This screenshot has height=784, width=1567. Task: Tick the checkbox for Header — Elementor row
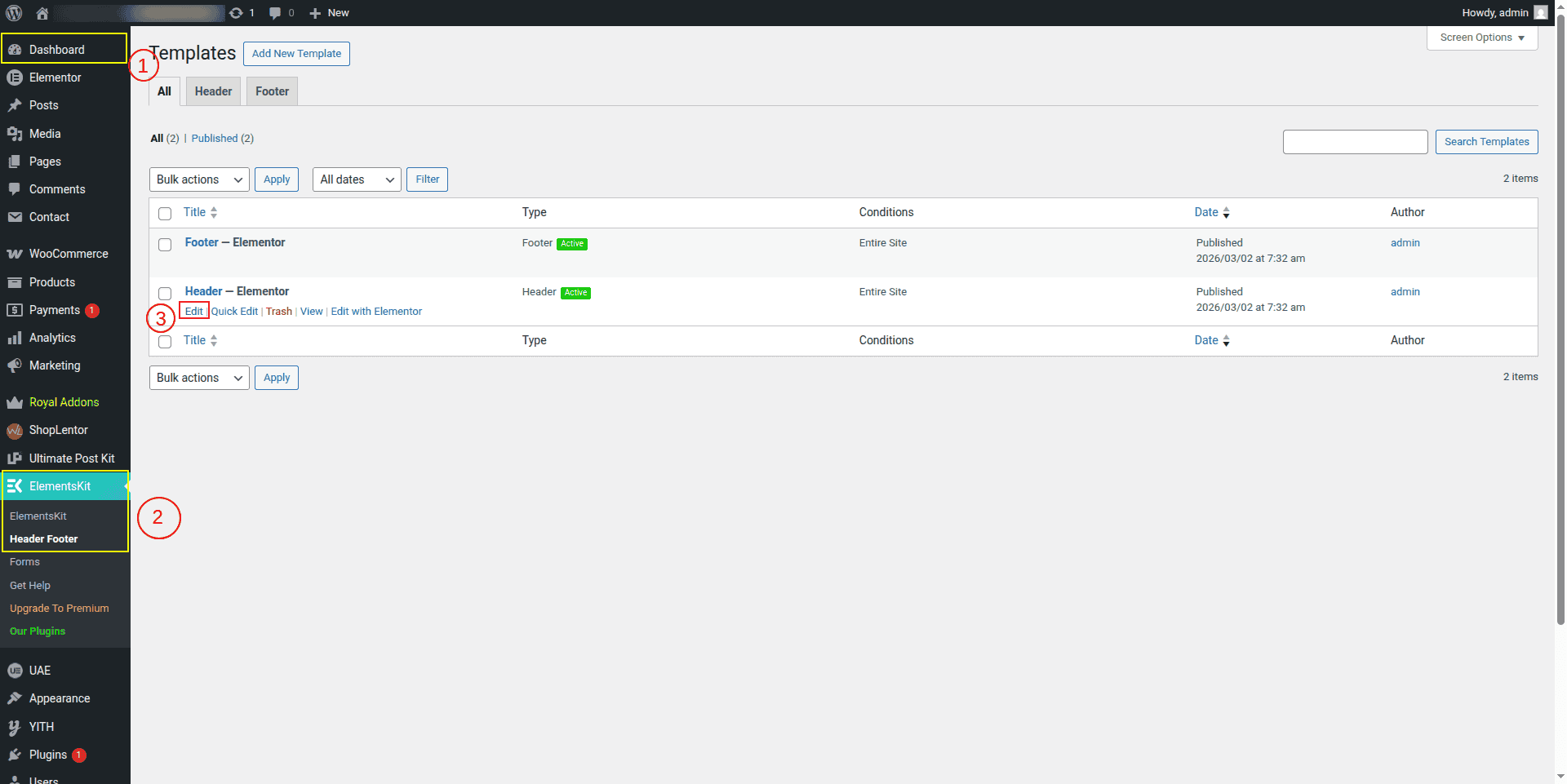[x=165, y=294]
